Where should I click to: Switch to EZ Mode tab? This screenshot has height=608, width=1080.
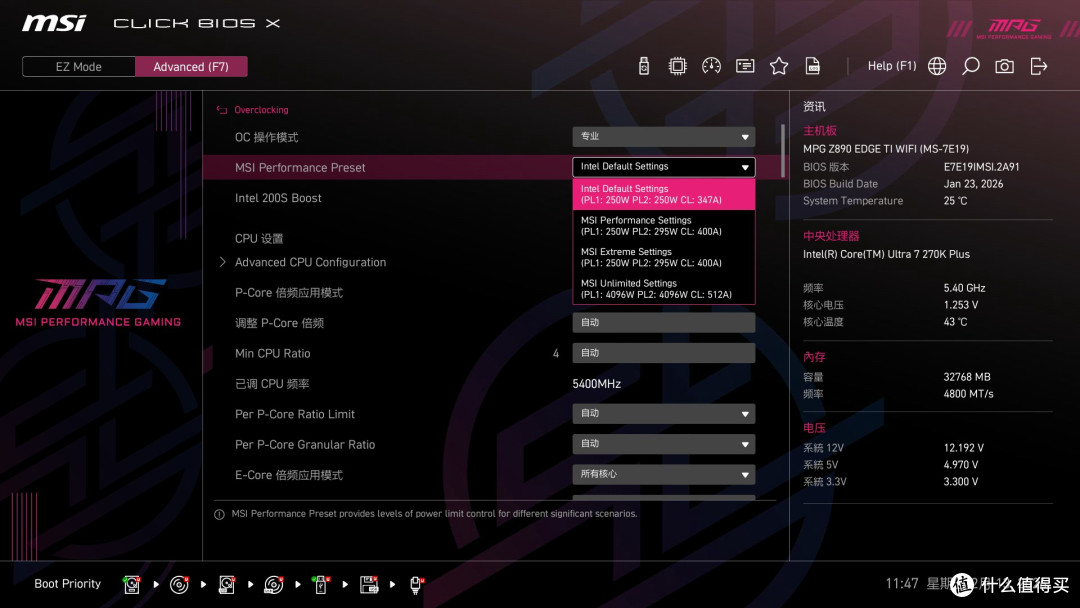tap(79, 67)
